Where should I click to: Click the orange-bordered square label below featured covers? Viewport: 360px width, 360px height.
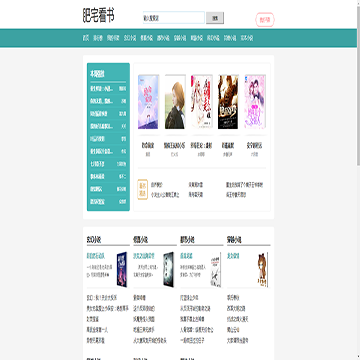[x=143, y=190]
